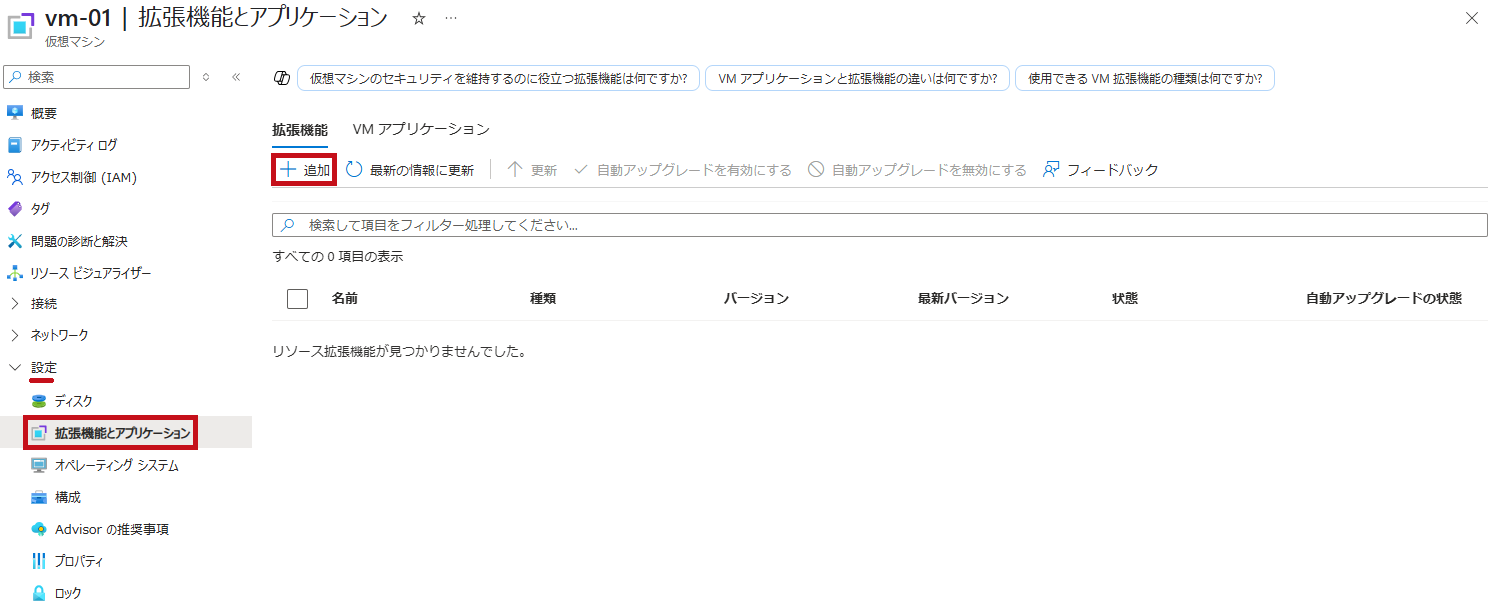Click the security extensions suggestion chip
This screenshot has height=609, width=1494.
click(x=498, y=78)
